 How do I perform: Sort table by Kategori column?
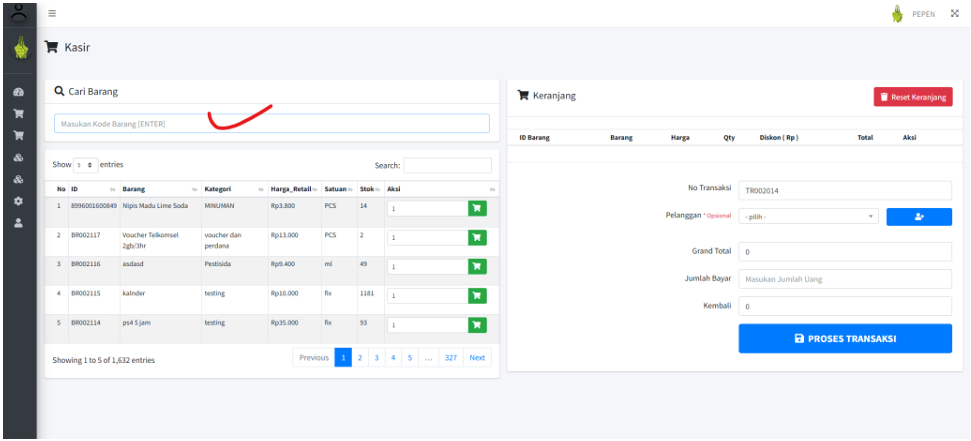(234, 189)
